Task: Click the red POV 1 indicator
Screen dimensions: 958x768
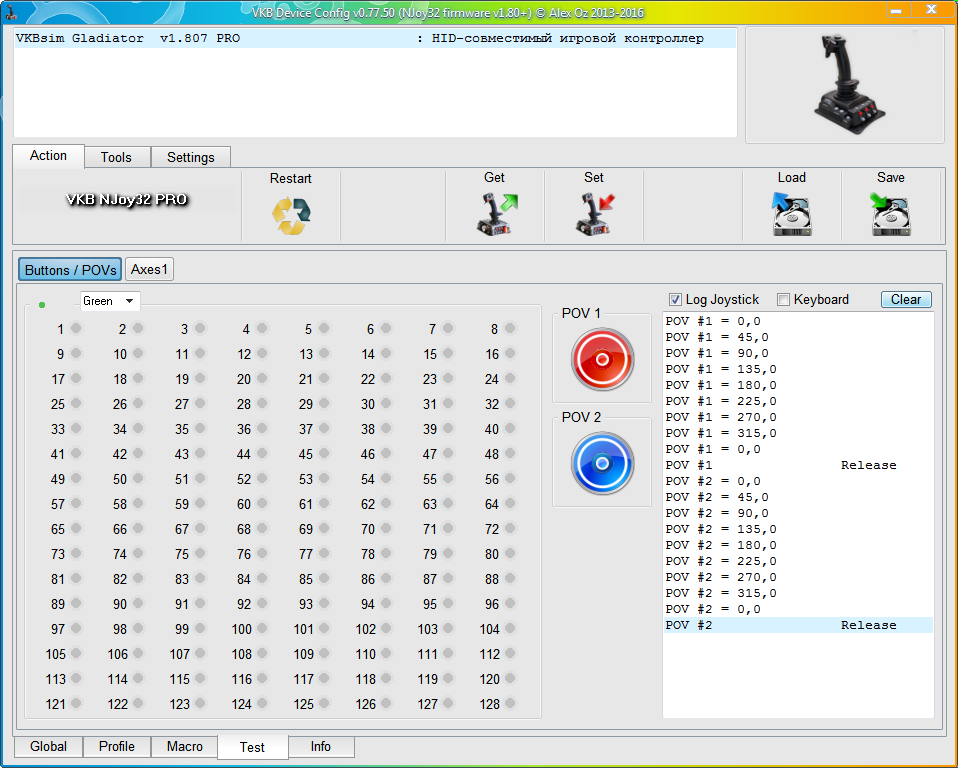Action: click(x=602, y=359)
